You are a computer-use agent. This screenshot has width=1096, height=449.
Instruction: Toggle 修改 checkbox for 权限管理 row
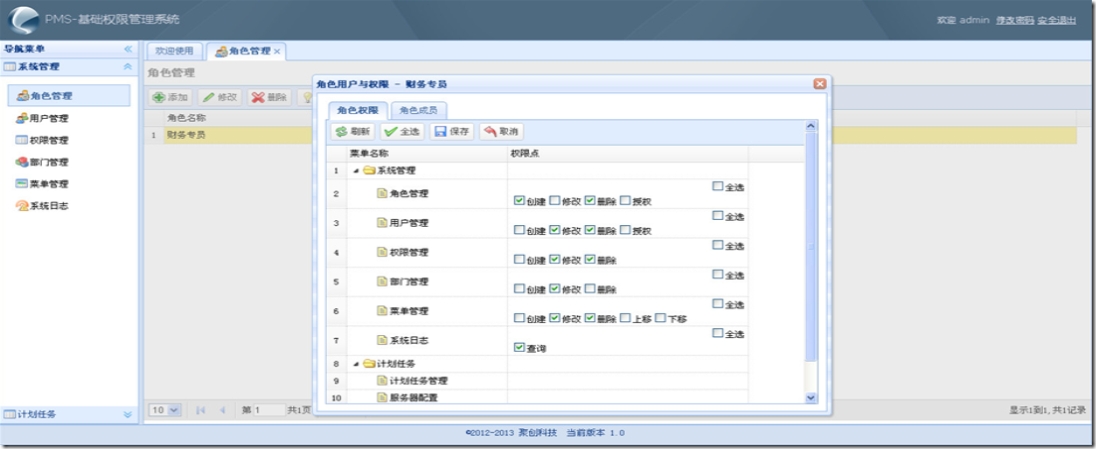[x=554, y=259]
